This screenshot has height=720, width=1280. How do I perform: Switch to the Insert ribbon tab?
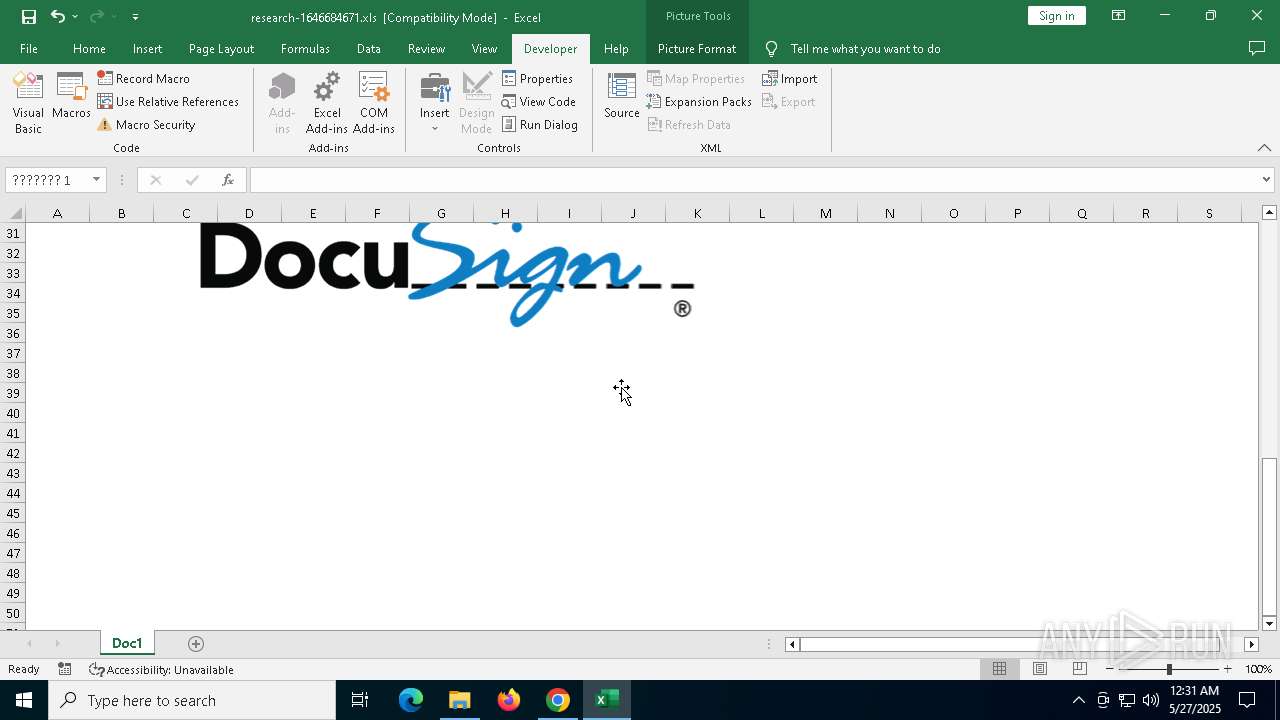[x=147, y=48]
